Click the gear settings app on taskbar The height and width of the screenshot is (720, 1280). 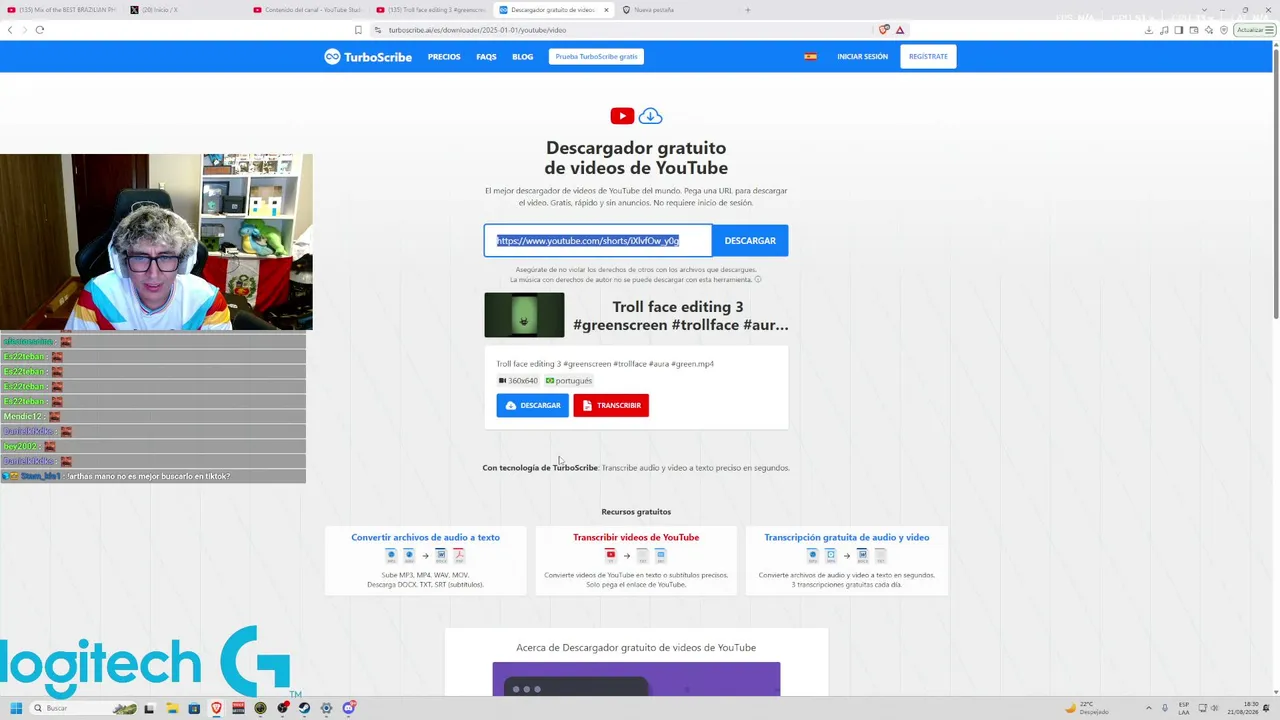point(326,708)
